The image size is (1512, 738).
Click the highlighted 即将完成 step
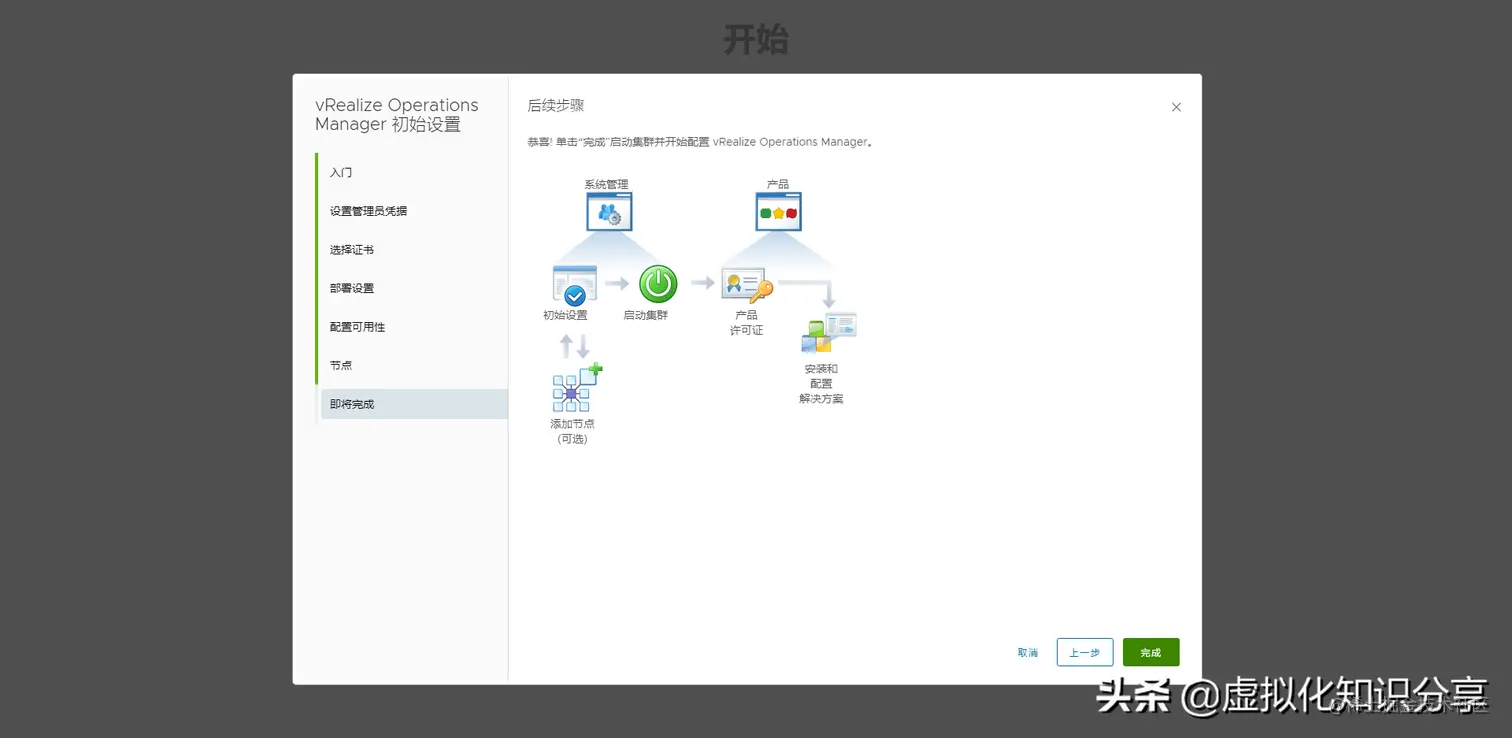(352, 404)
